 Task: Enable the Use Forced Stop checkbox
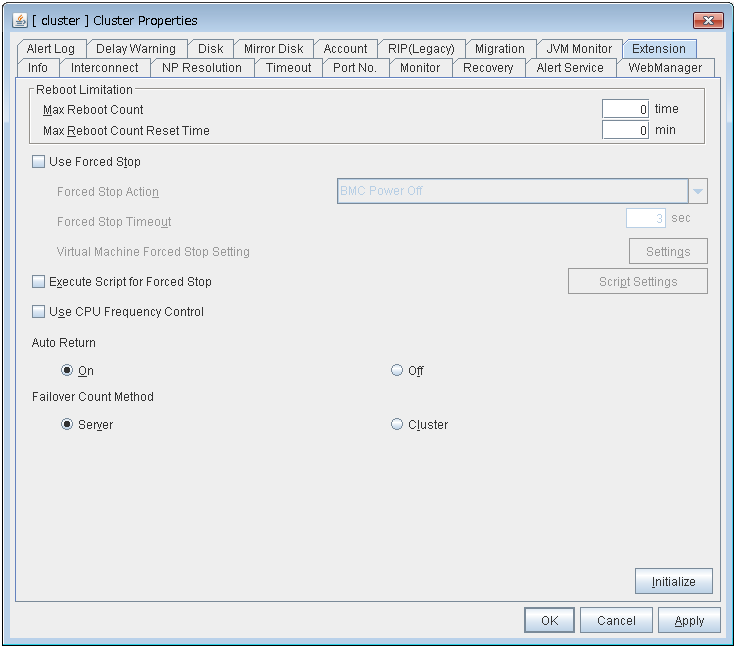(x=39, y=162)
